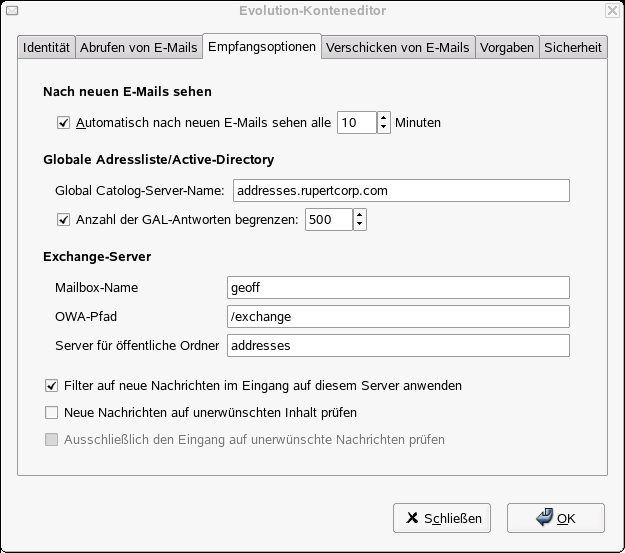The image size is (625, 553).
Task: Toggle automatic new e-mail check checkbox
Action: pos(63,122)
